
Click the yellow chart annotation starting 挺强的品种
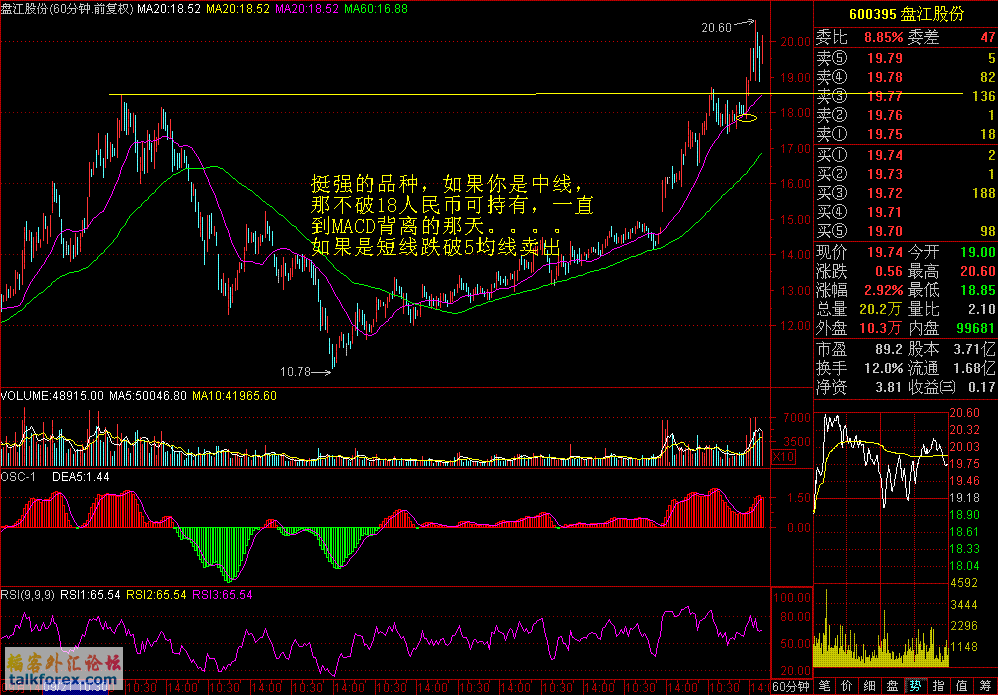(452, 216)
